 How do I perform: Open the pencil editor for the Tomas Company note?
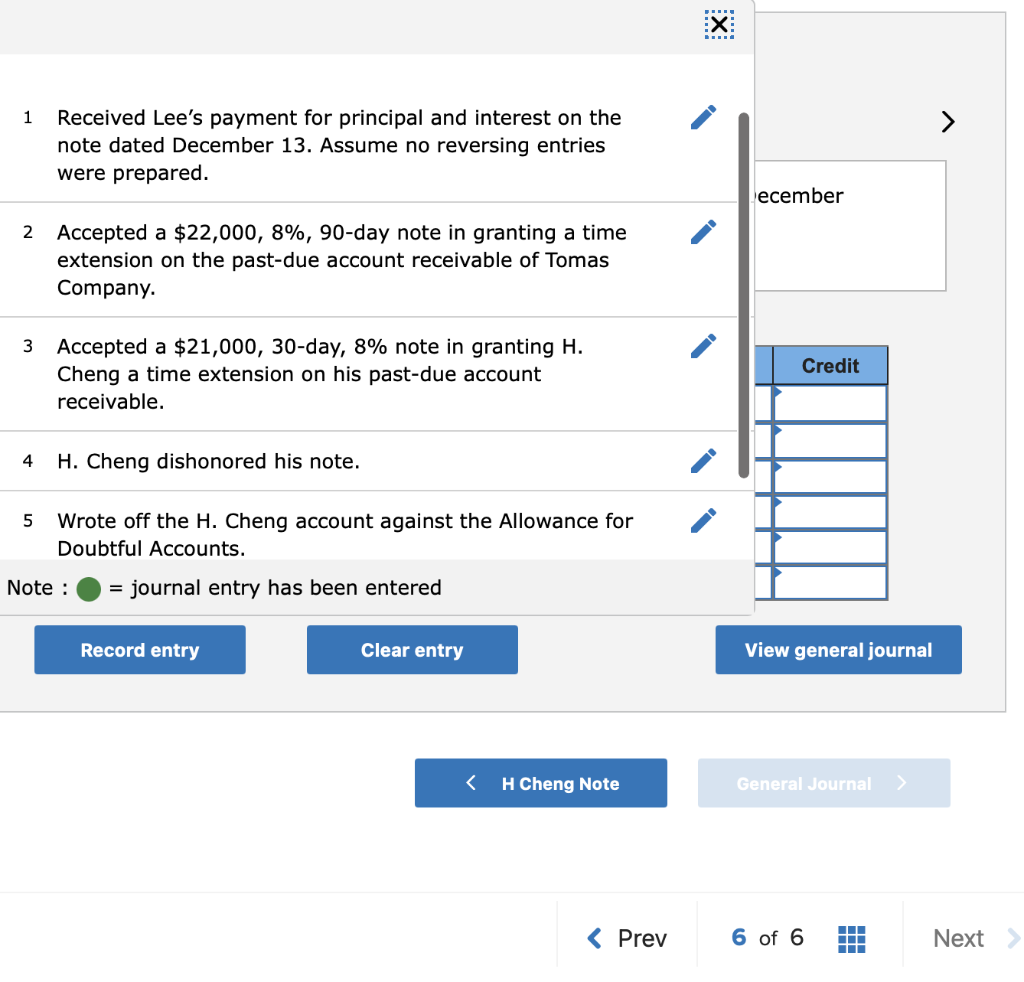coord(703,231)
